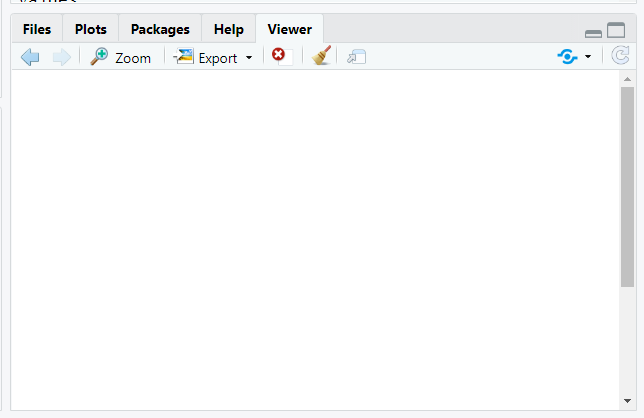Open the Zoom viewer window
644x418 pixels.
[x=121, y=57]
